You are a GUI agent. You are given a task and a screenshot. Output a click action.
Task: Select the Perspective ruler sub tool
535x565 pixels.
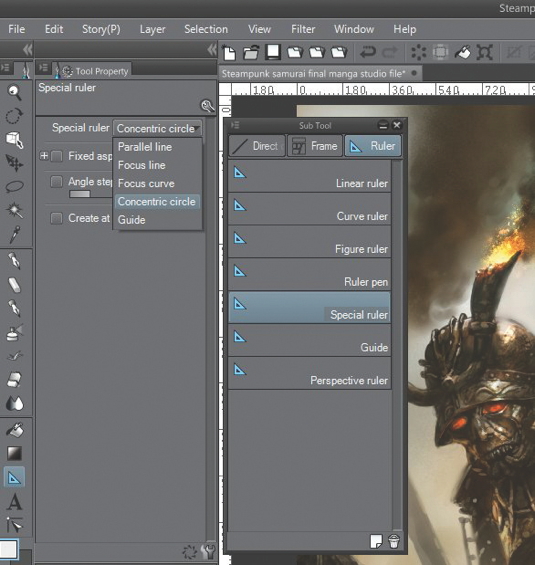[309, 373]
